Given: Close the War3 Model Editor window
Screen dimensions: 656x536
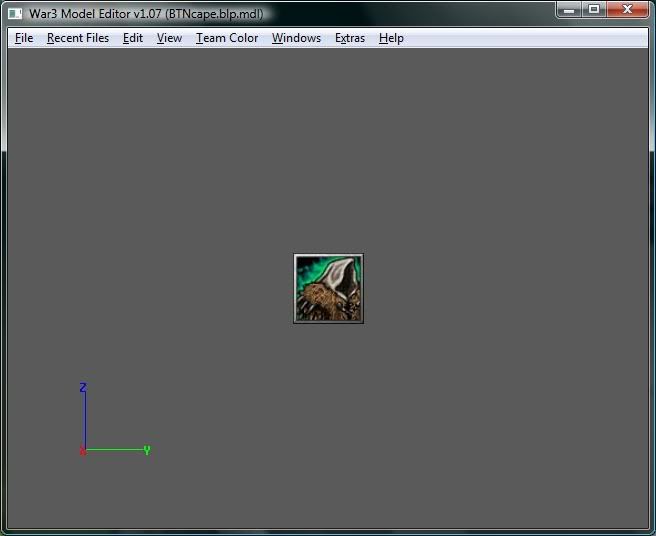Looking at the screenshot, I should point(627,9).
